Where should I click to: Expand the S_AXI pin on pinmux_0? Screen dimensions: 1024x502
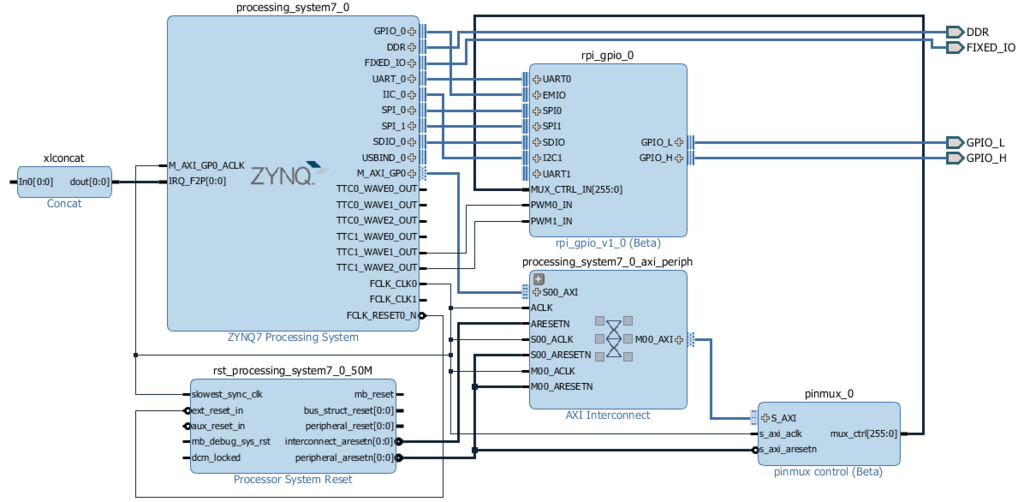click(x=765, y=418)
